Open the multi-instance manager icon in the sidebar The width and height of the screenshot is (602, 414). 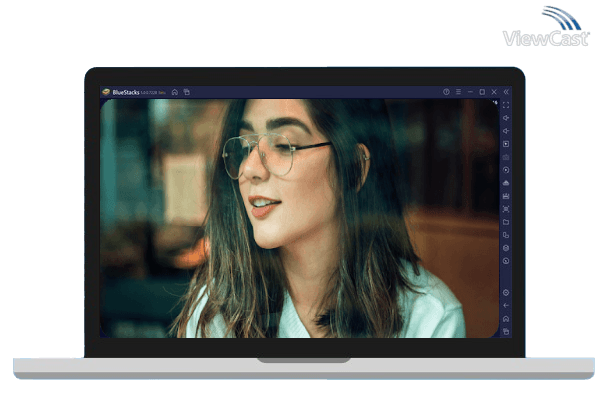pos(506,235)
